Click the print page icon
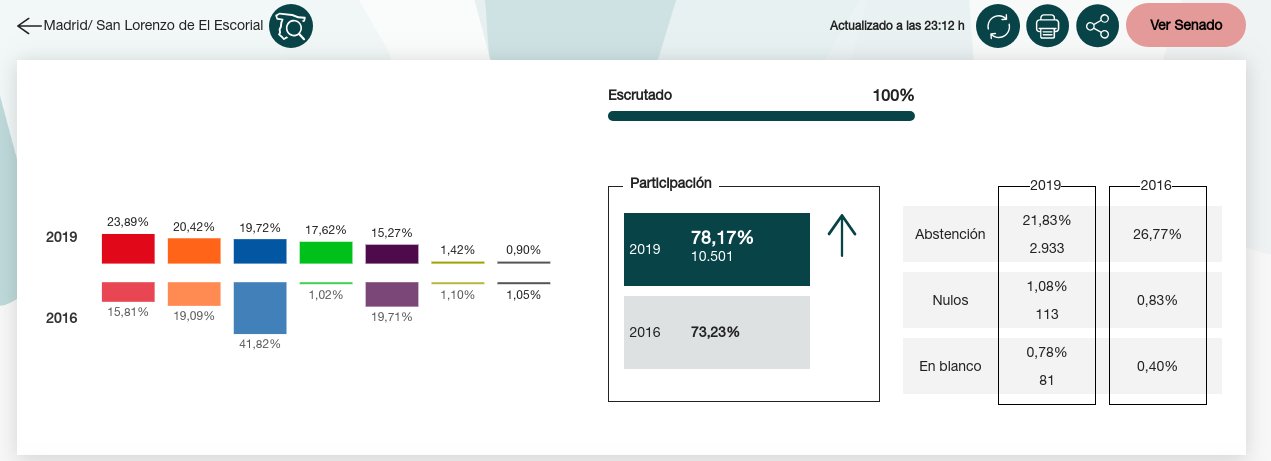Viewport: 1271px width, 461px height. [1048, 26]
